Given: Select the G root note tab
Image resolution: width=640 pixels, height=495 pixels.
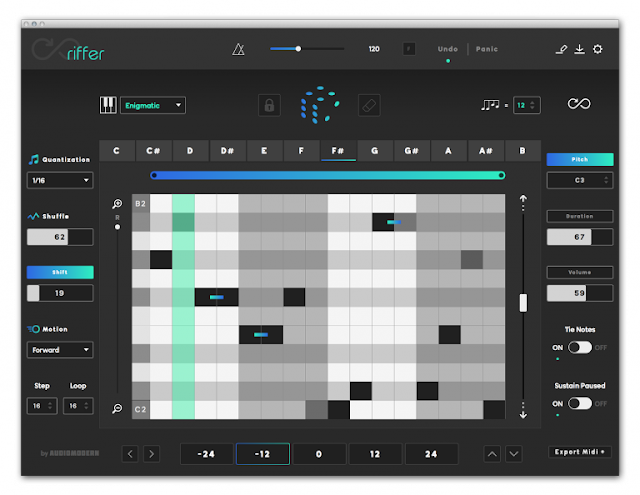Looking at the screenshot, I should click(x=375, y=151).
